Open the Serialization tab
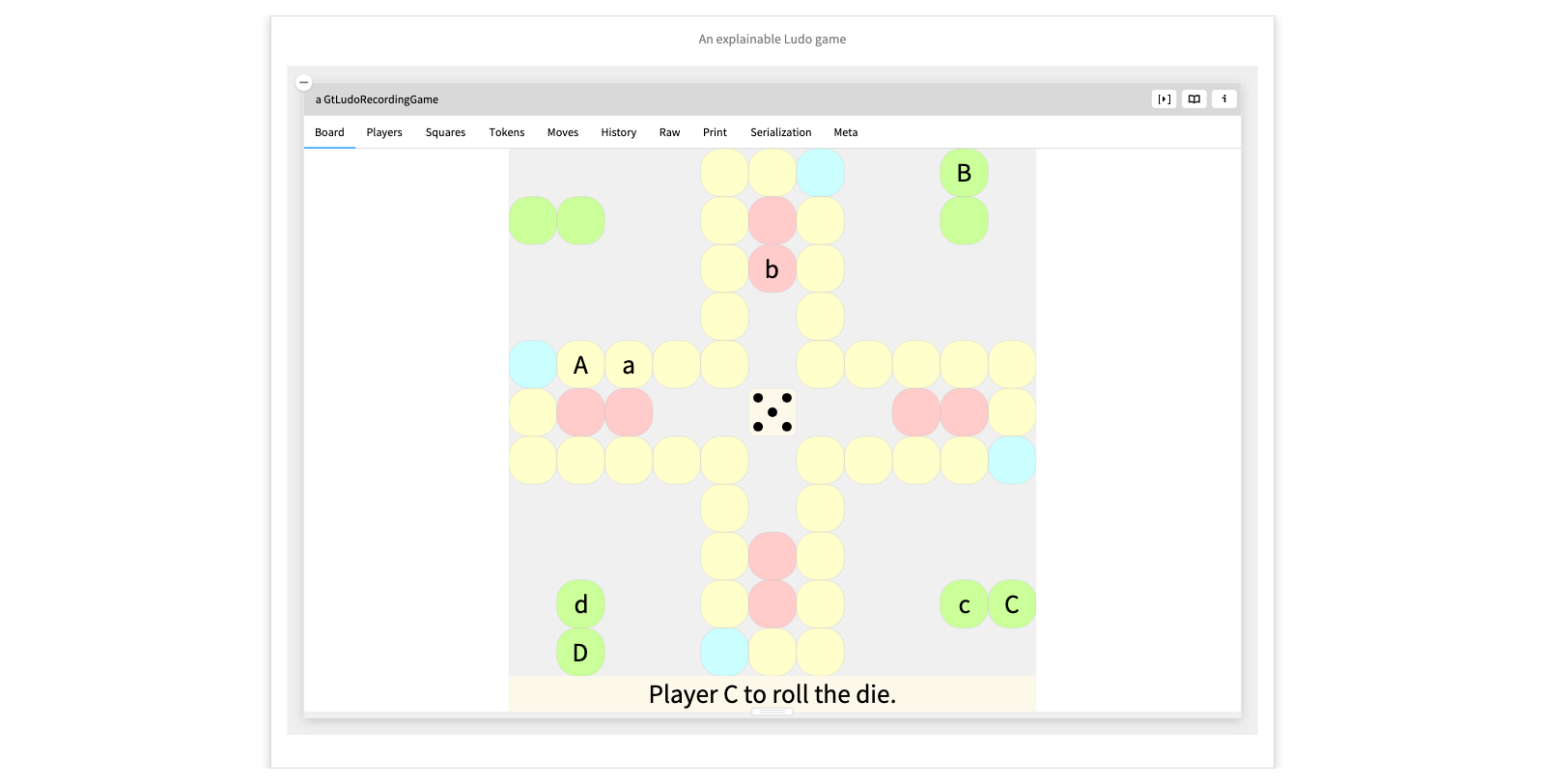The height and width of the screenshot is (784, 1545). (780, 132)
